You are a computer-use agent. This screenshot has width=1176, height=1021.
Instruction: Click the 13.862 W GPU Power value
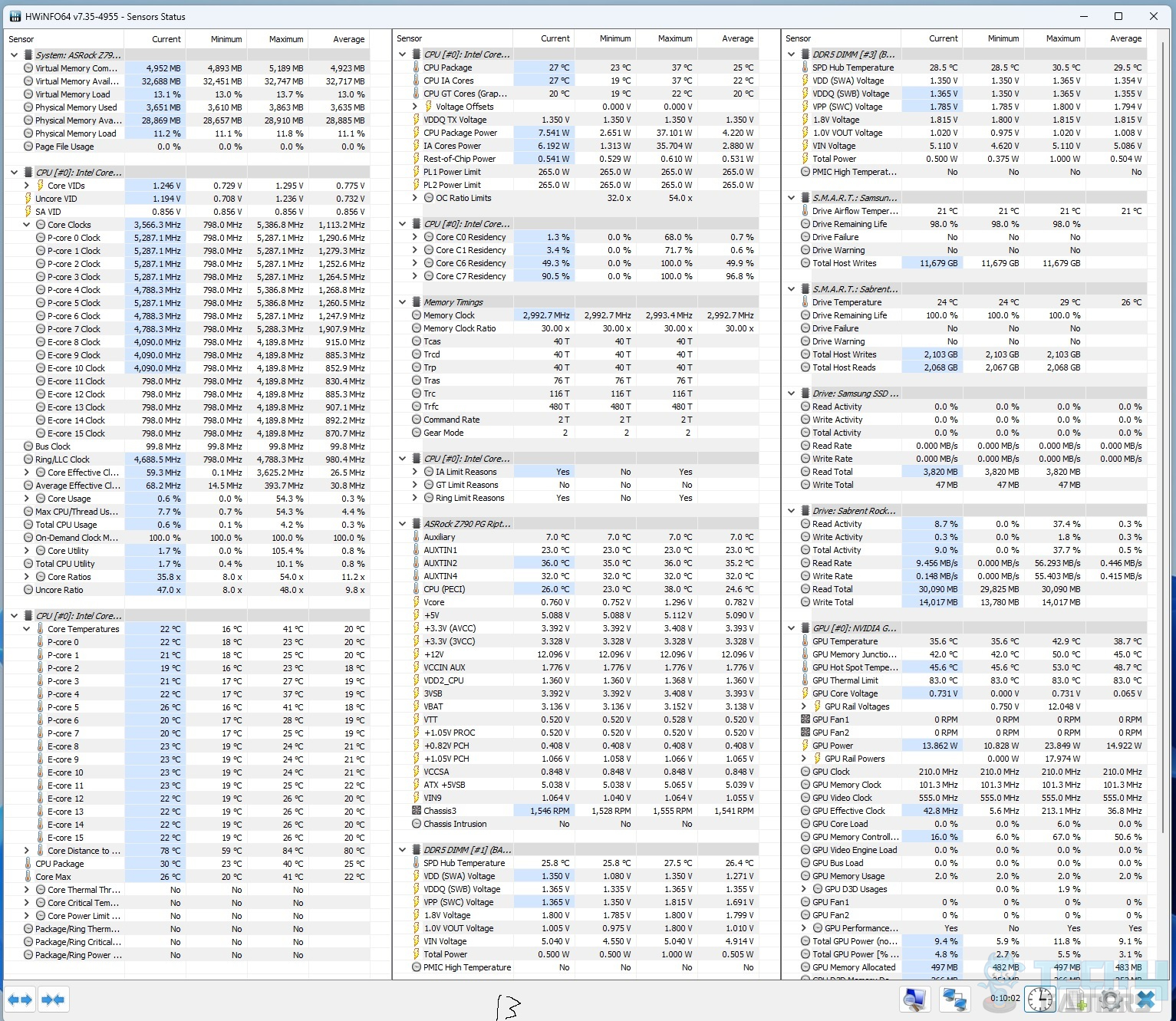(x=940, y=746)
